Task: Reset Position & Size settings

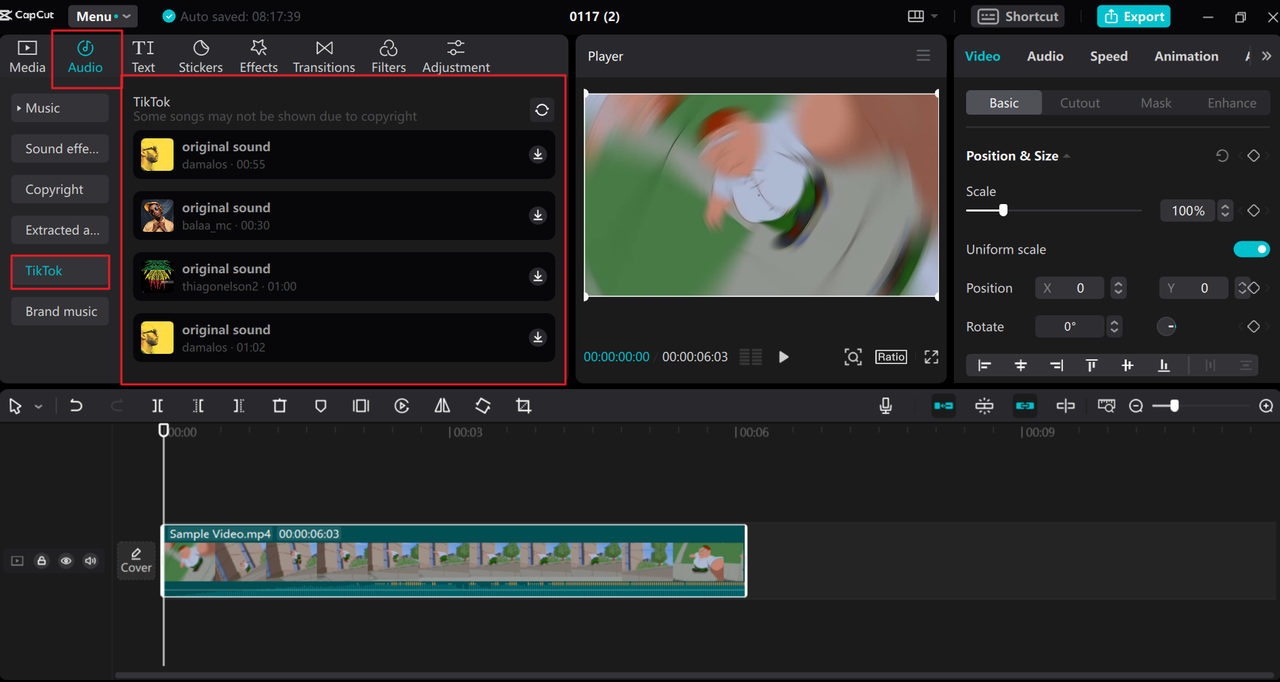Action: click(x=1222, y=156)
